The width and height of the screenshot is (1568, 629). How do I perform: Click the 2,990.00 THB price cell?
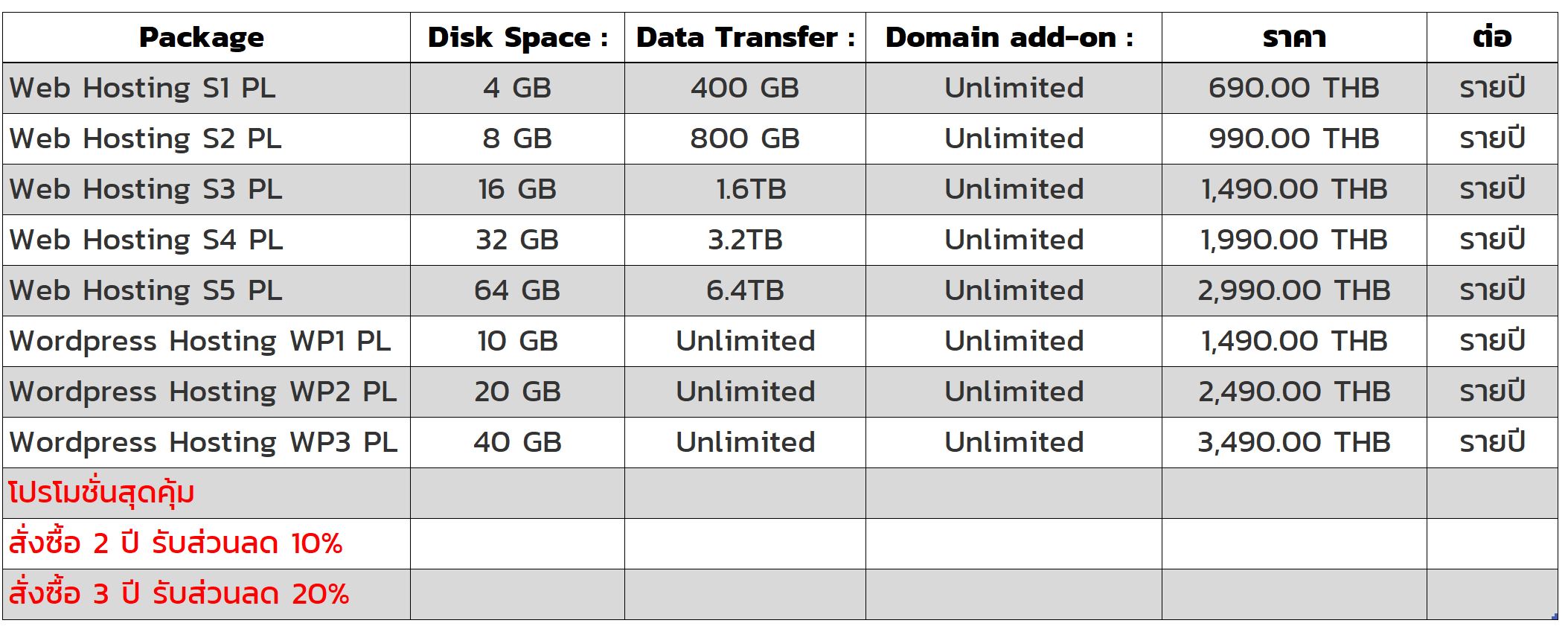1294,290
